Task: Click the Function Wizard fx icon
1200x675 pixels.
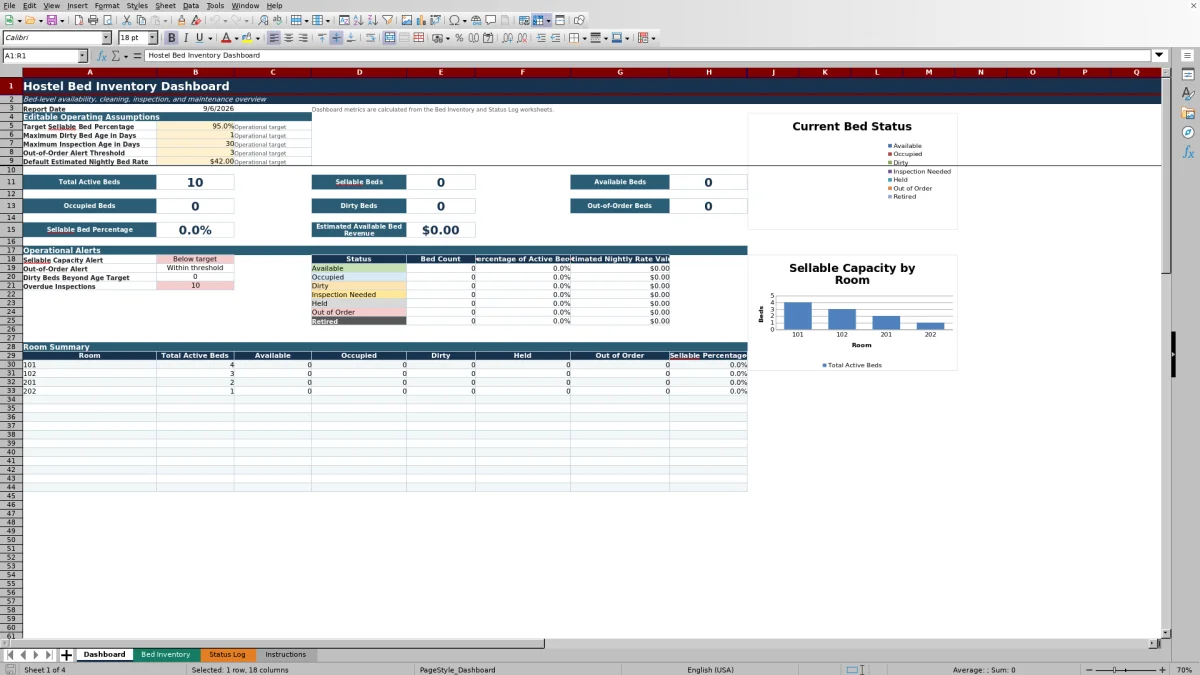Action: point(101,56)
